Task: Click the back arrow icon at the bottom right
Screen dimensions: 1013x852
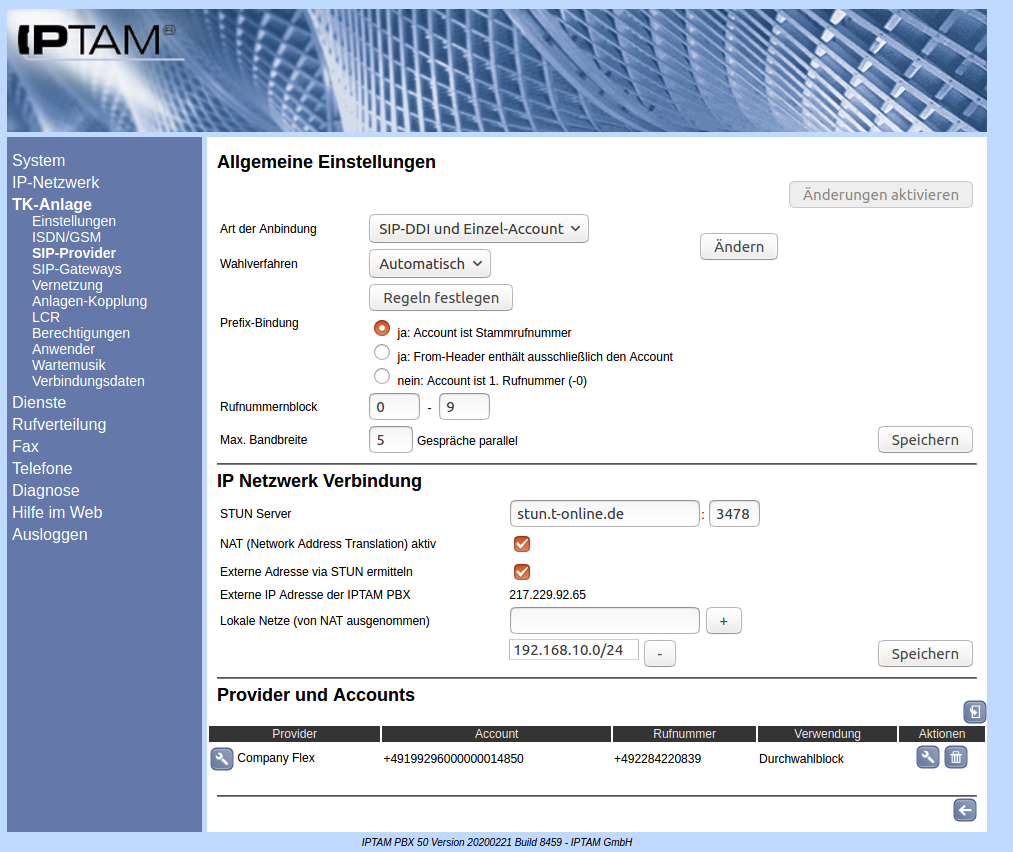Action: click(964, 810)
